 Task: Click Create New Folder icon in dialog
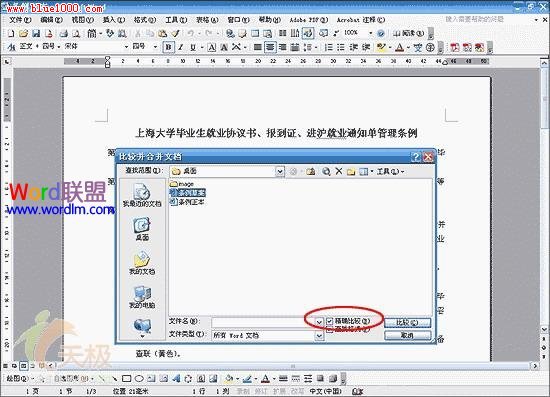tap(351, 171)
